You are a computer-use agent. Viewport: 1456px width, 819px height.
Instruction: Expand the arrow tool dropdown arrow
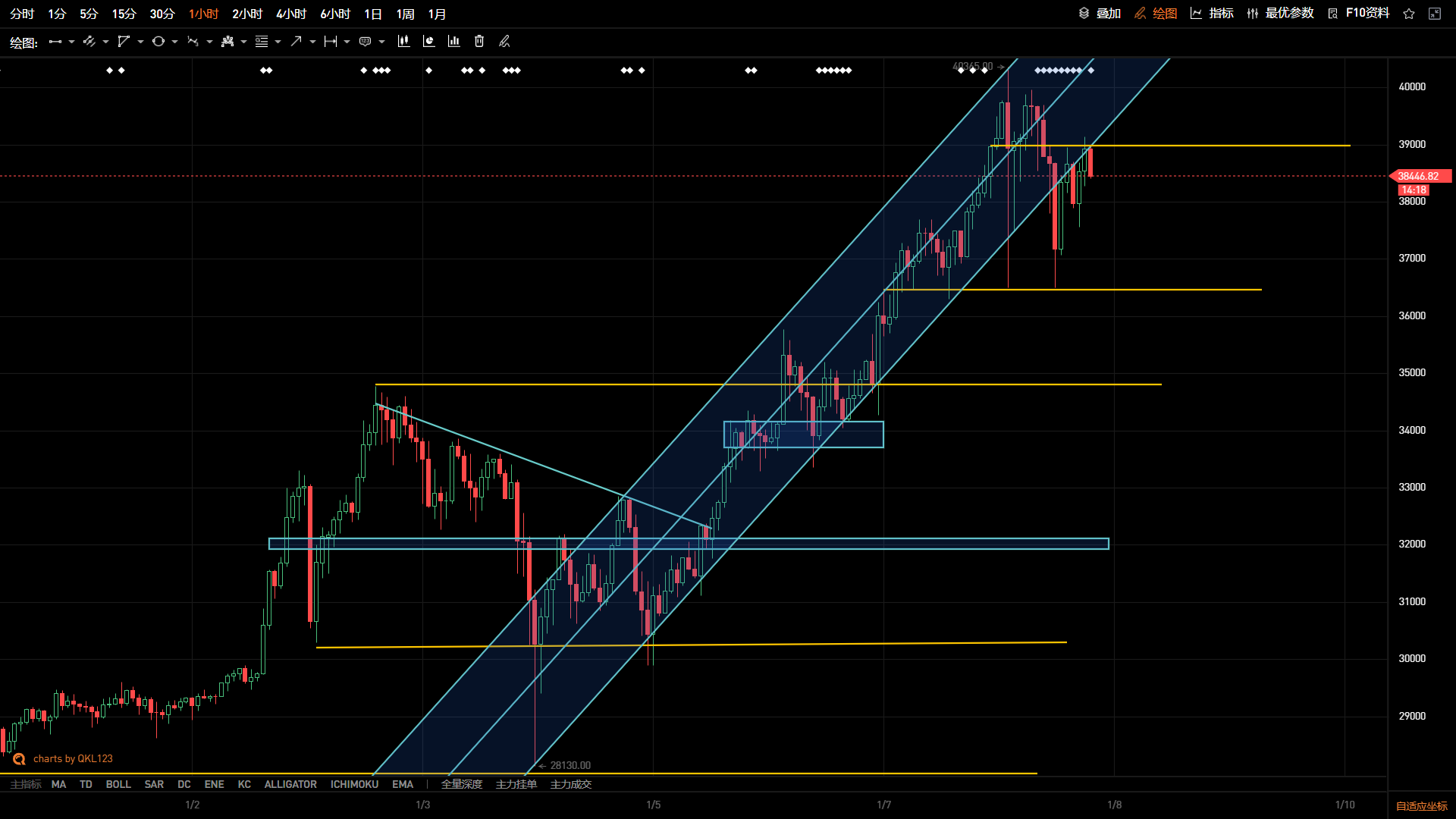(312, 42)
